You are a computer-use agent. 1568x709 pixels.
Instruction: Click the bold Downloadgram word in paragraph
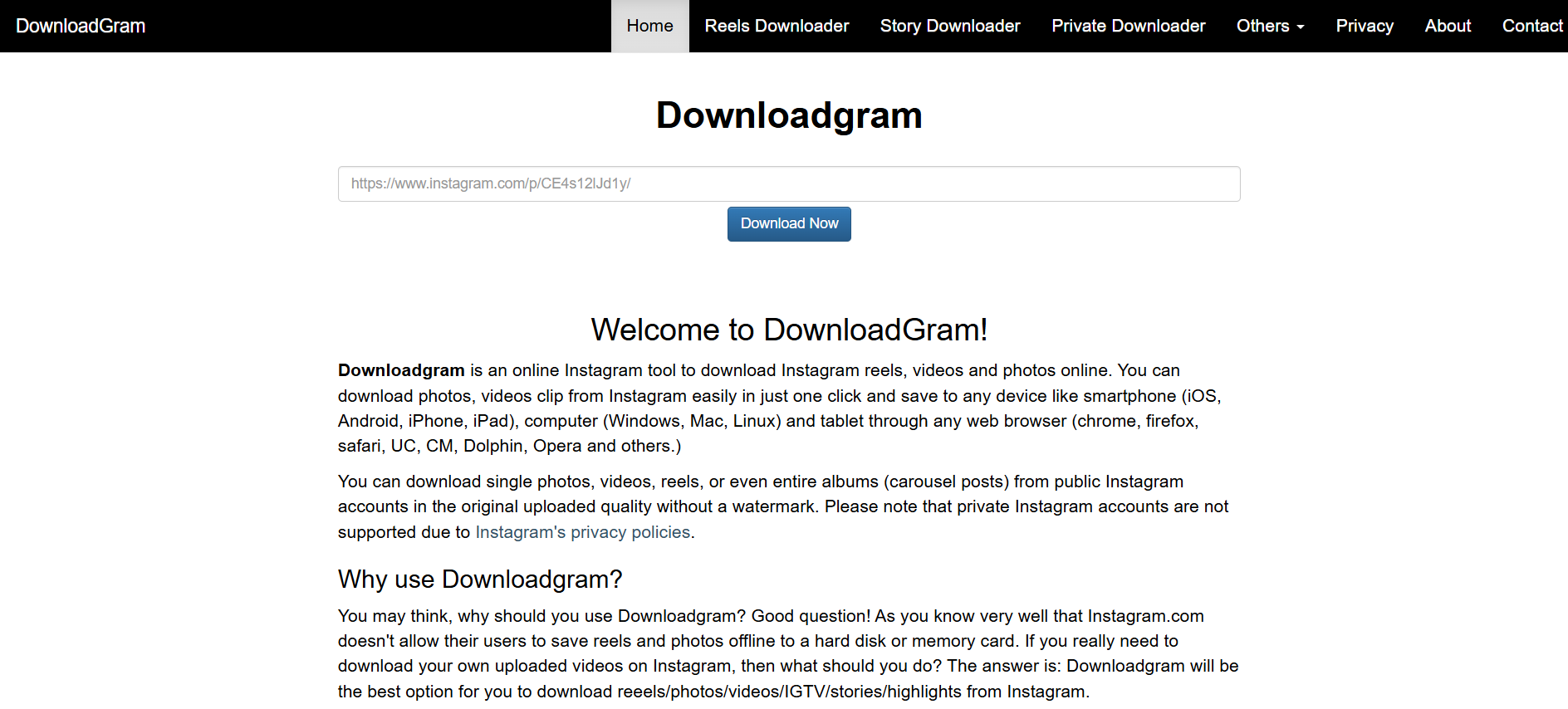point(401,370)
